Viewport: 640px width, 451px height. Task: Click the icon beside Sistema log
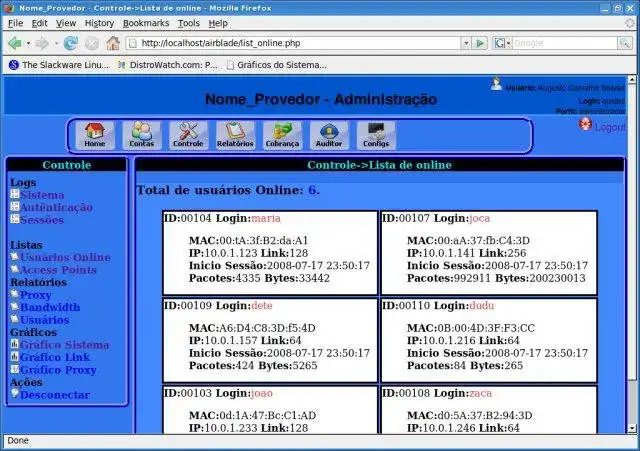pyautogui.click(x=15, y=194)
